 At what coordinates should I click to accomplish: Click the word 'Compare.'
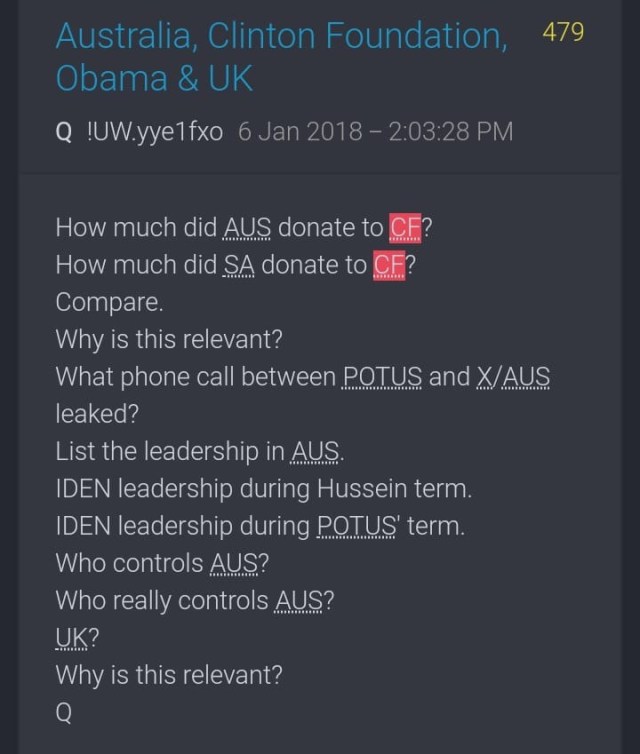[x=109, y=302]
